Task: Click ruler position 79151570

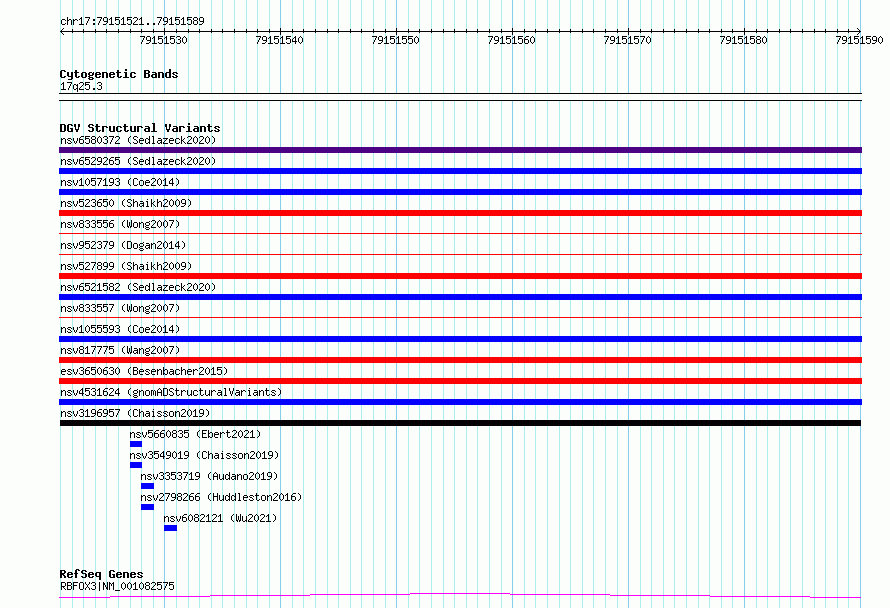Action: 628,40
